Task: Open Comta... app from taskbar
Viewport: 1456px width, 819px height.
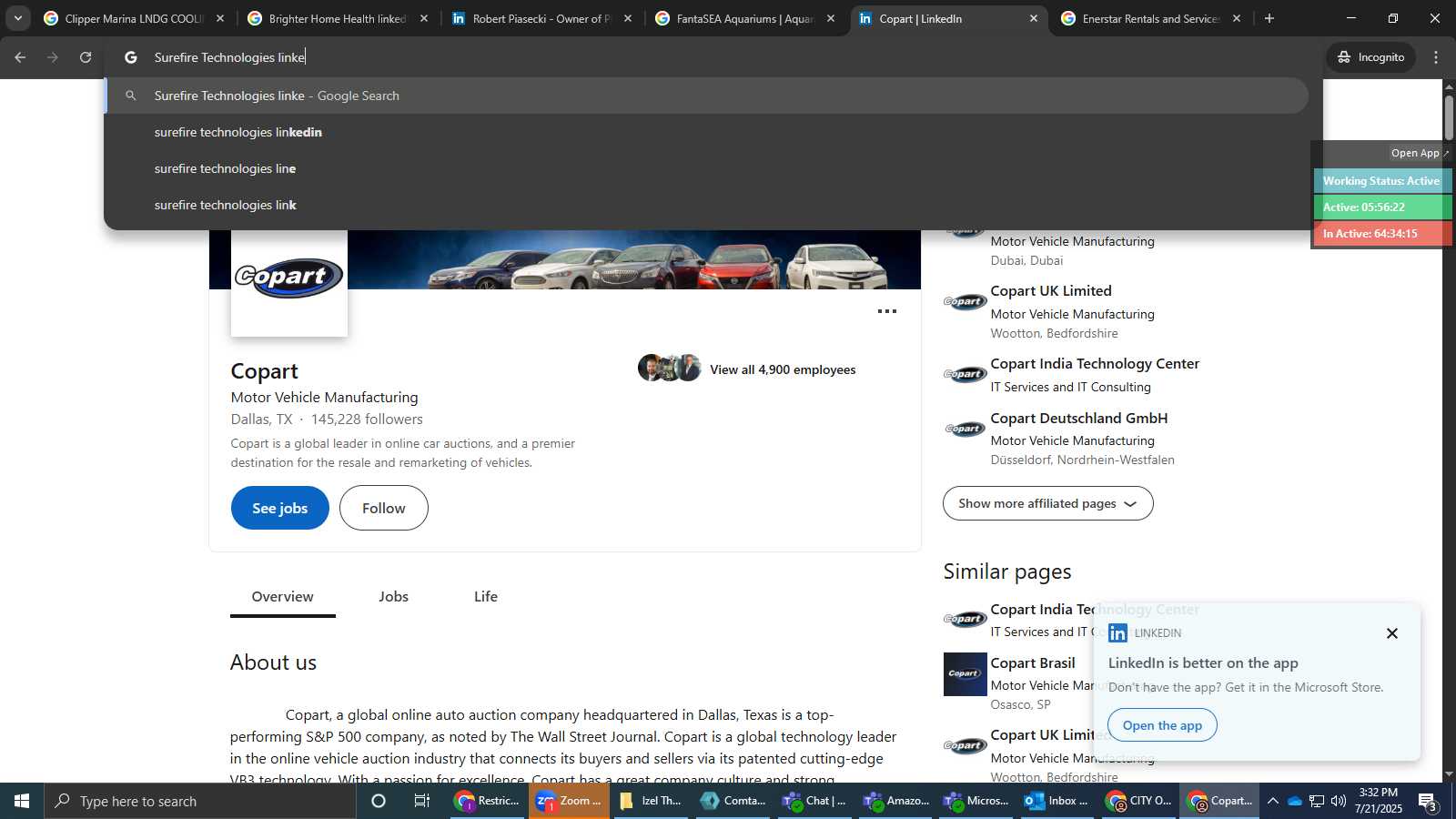Action: pyautogui.click(x=733, y=801)
